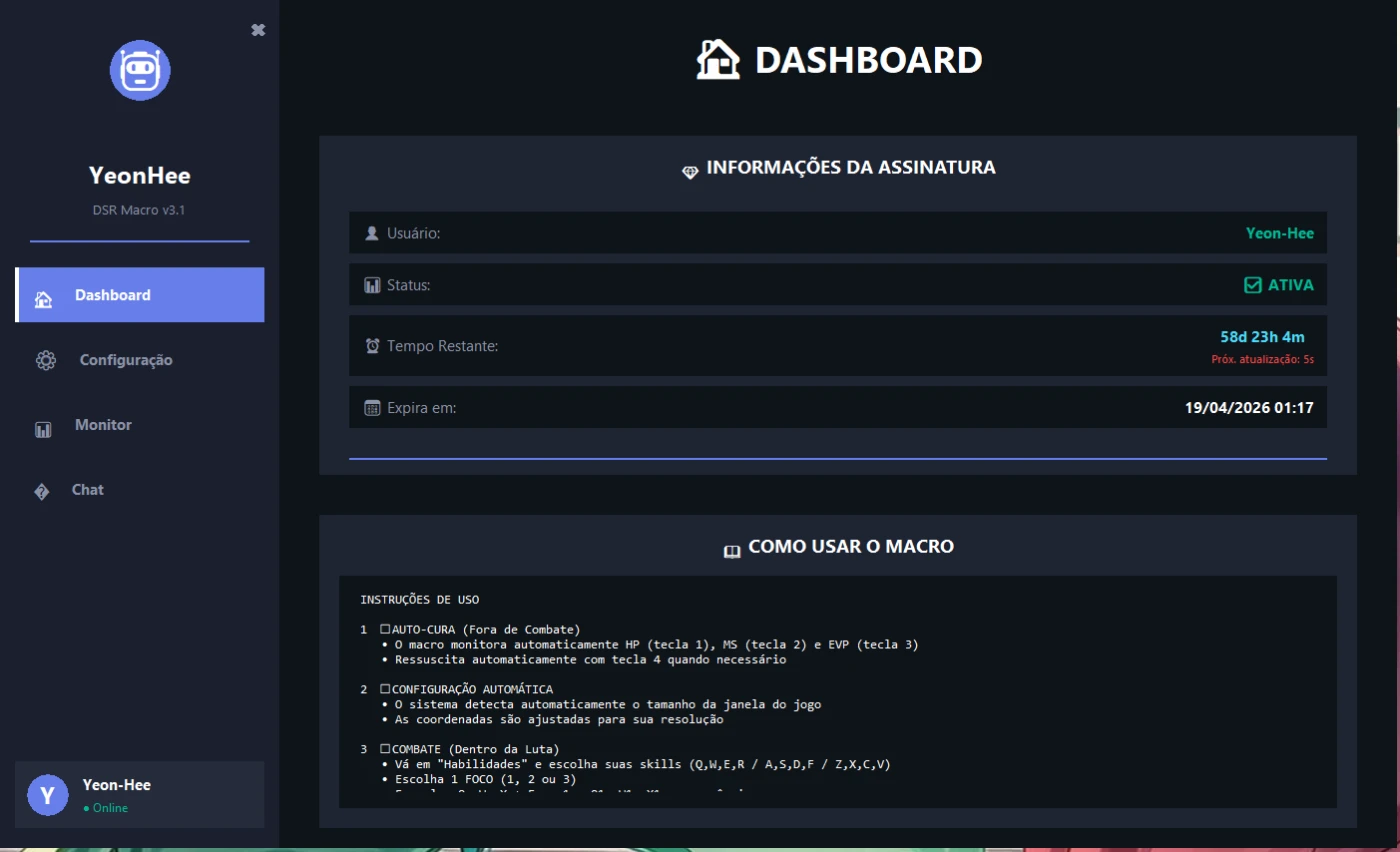Click inside the Instruções de Uso text area
This screenshot has width=1400, height=852.
pos(837,700)
